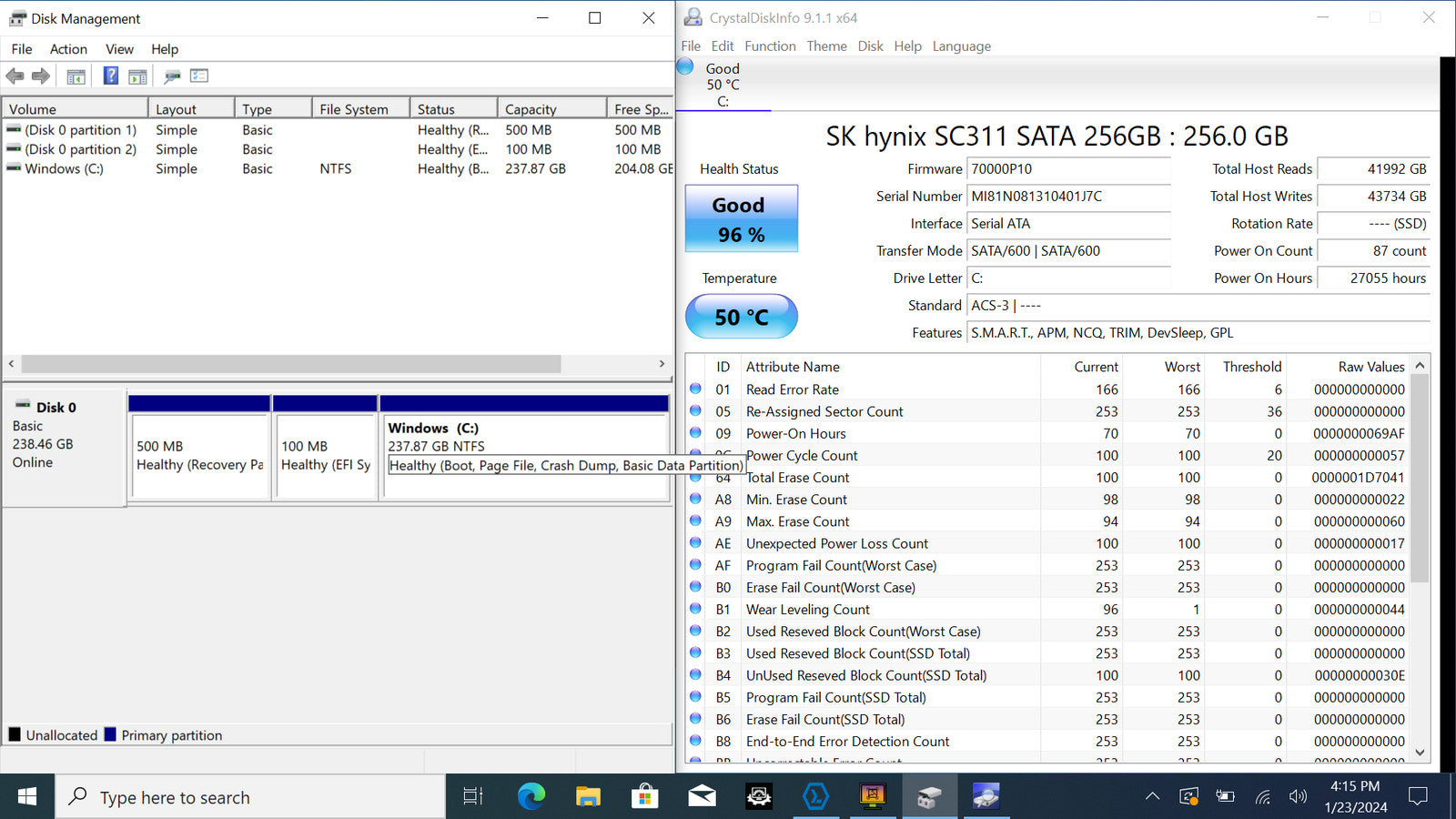Open the Mail app from the taskbar
Viewport: 1456px width, 819px height.
(702, 797)
